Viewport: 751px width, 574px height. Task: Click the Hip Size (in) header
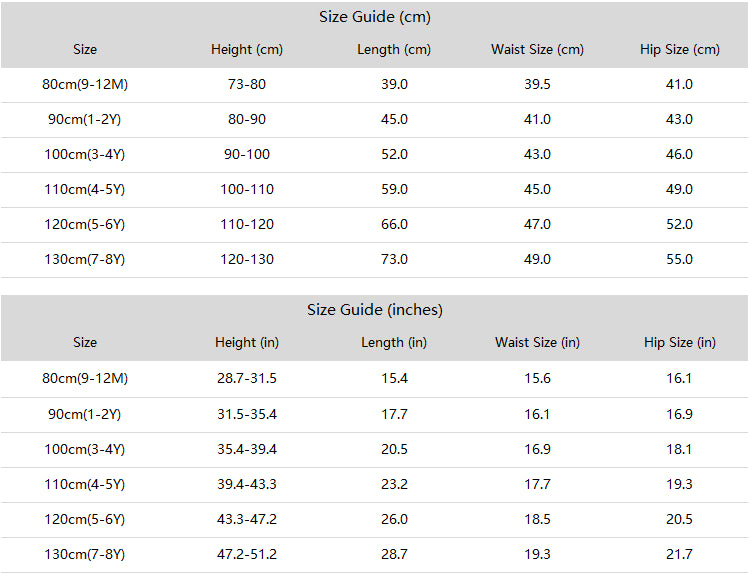(680, 343)
